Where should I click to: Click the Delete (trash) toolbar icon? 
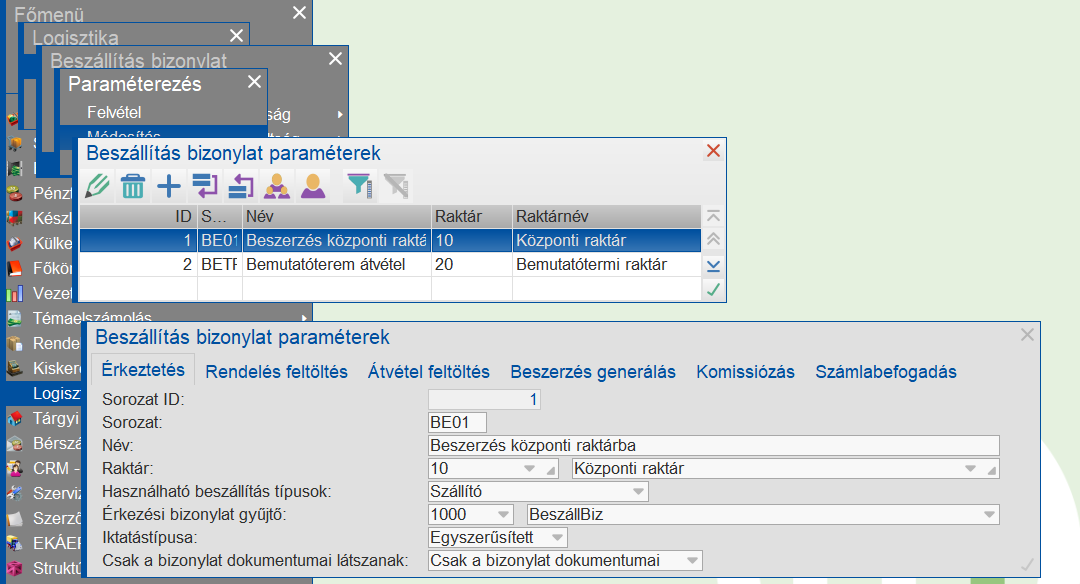point(133,186)
